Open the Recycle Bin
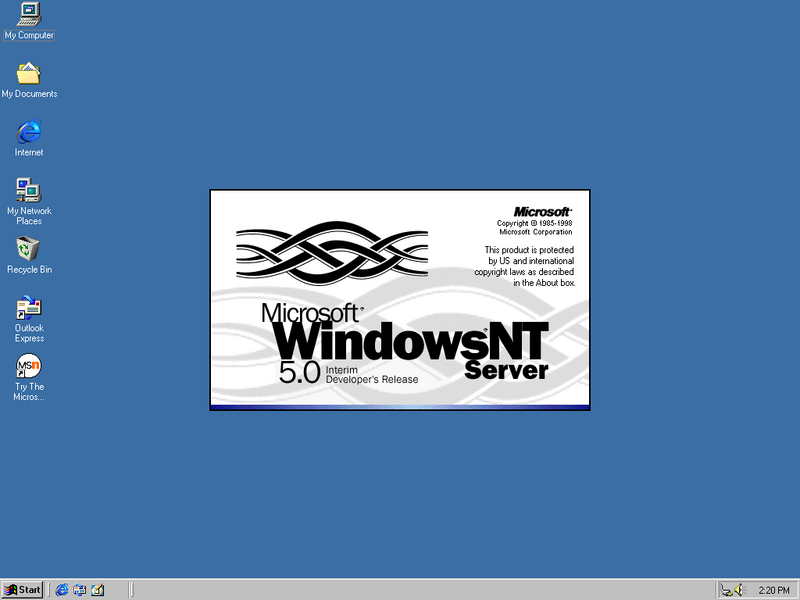The height and width of the screenshot is (600, 800). (x=29, y=250)
